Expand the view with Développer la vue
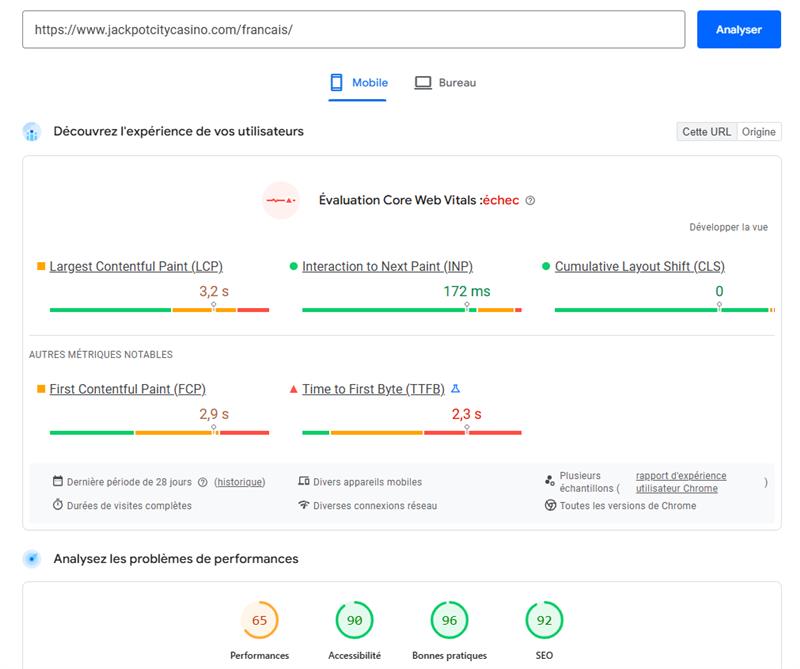The width and height of the screenshot is (800, 669). click(x=729, y=227)
